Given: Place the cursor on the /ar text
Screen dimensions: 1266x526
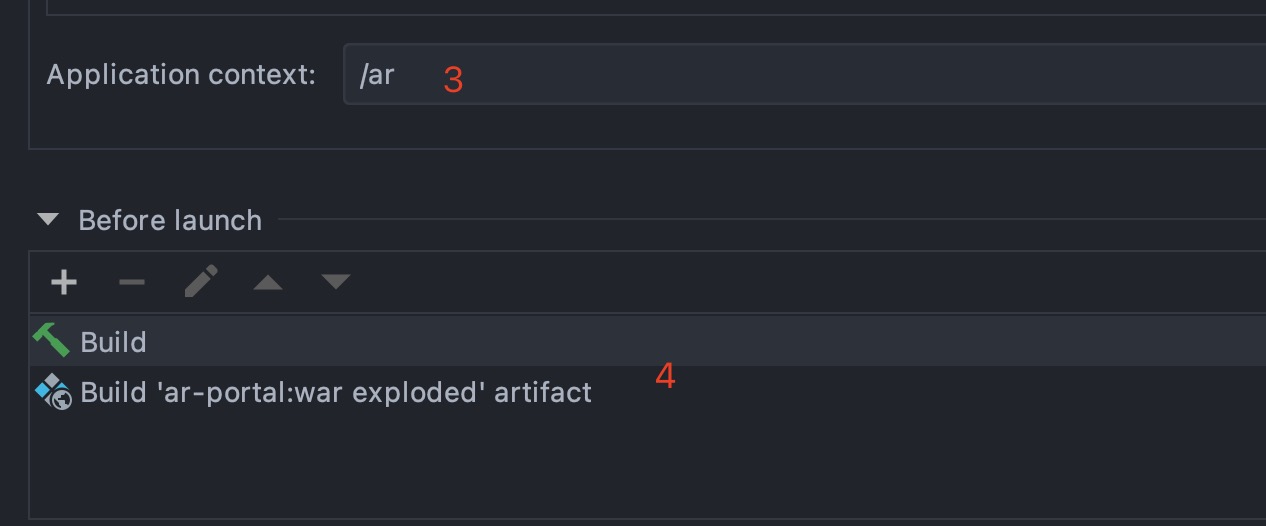Looking at the screenshot, I should (x=377, y=76).
